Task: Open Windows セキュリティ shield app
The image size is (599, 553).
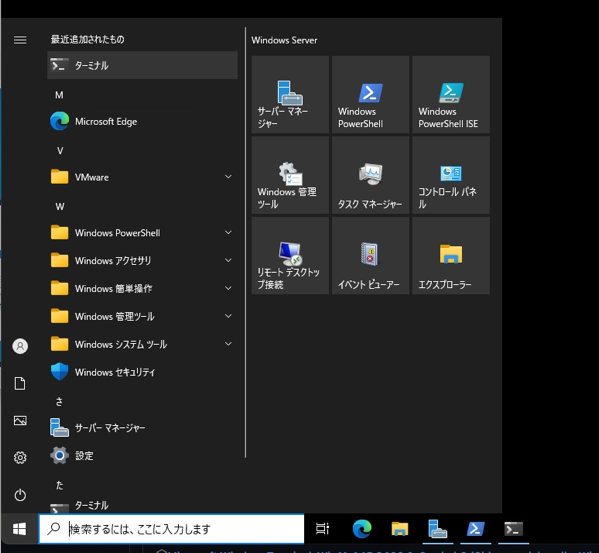Action: (142, 372)
